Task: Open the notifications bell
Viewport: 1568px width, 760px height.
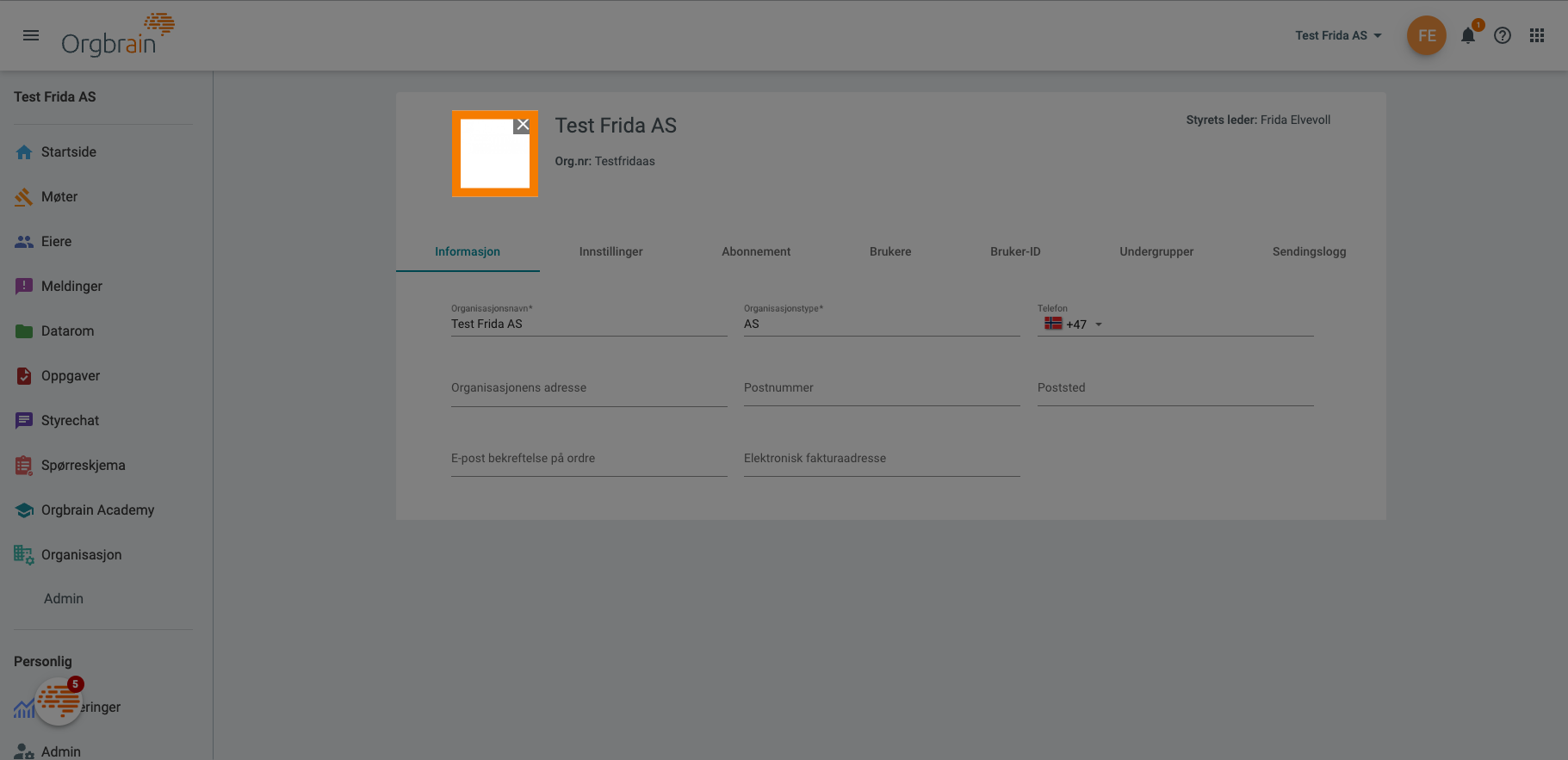Action: point(1468,35)
